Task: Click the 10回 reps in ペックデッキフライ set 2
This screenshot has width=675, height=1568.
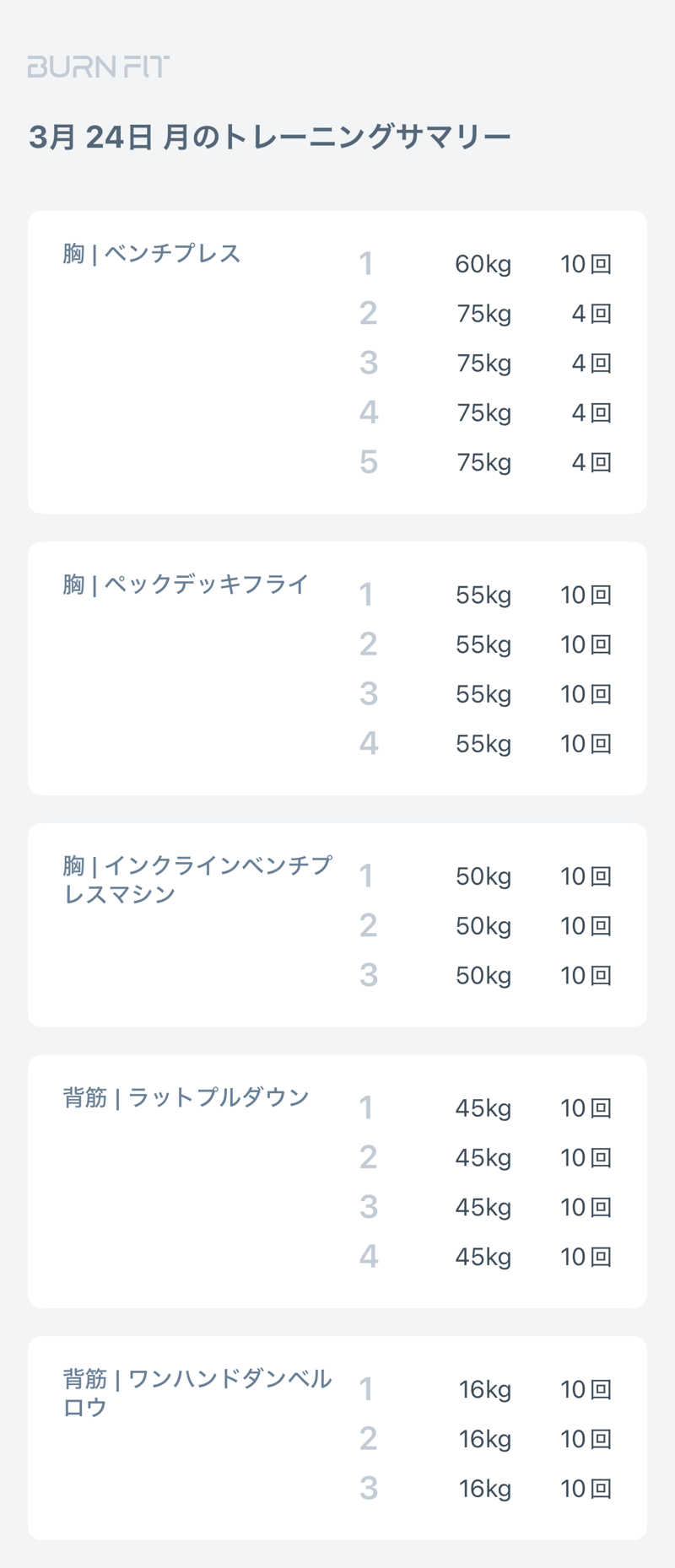Action: [586, 645]
